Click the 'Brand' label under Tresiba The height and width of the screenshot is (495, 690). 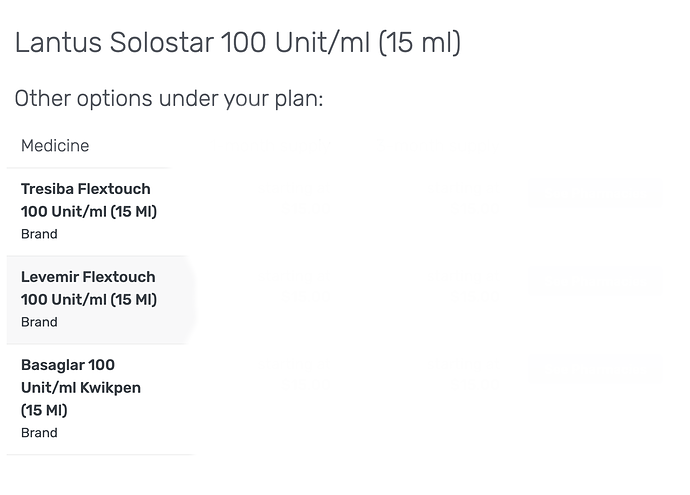[39, 234]
